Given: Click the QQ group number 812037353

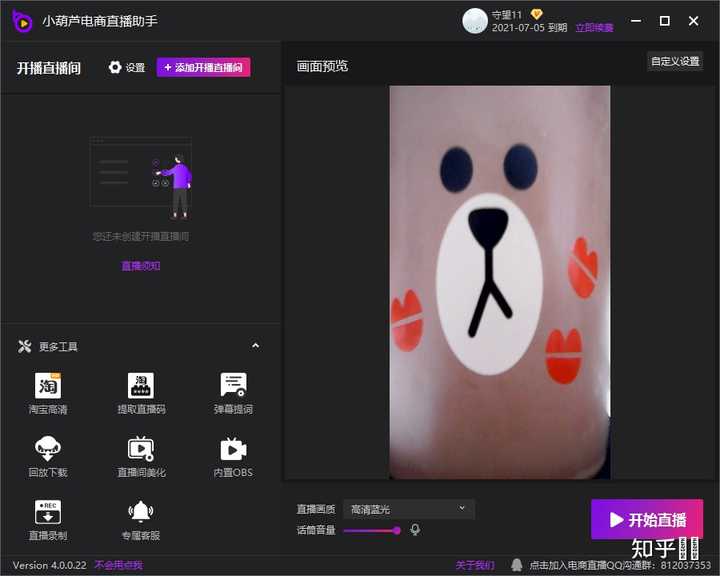Looking at the screenshot, I should [686, 565].
